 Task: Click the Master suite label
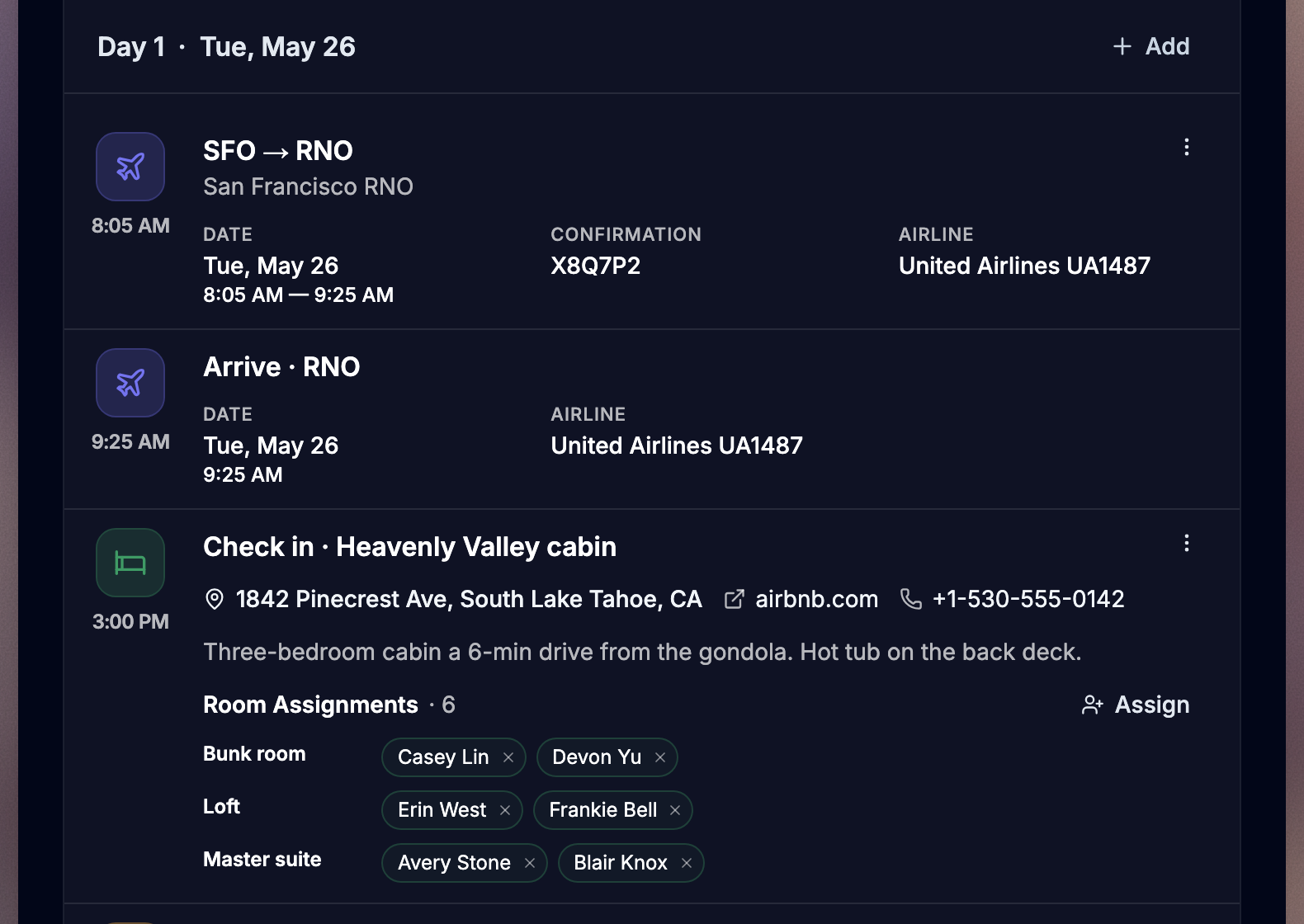262,860
